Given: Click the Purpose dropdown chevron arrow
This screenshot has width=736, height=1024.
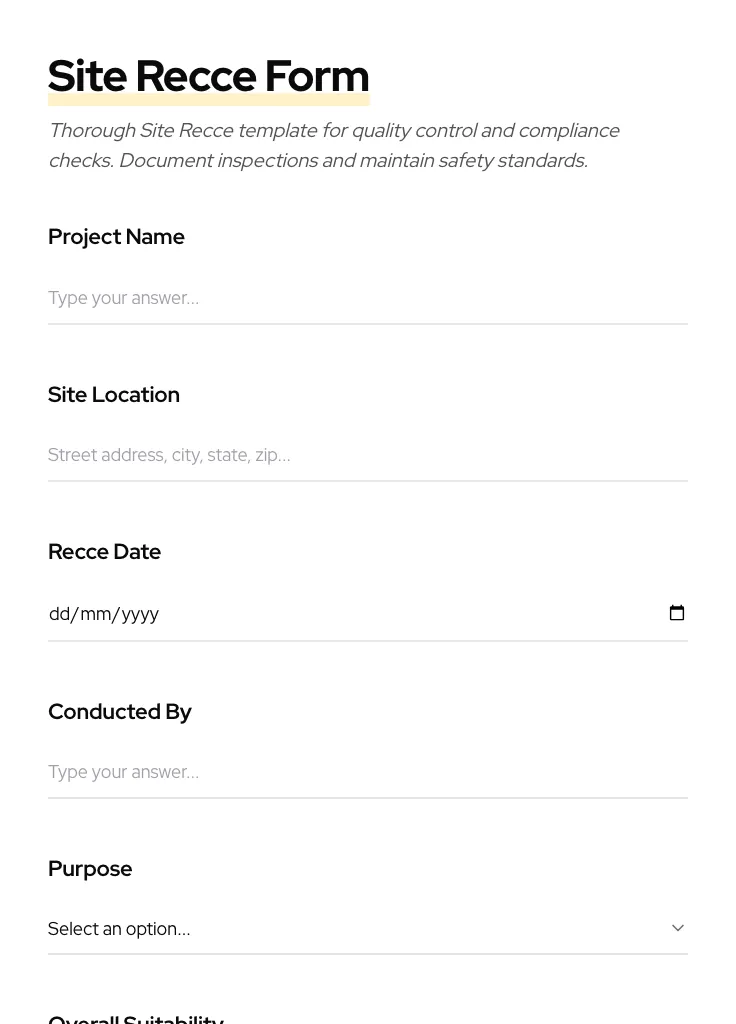Looking at the screenshot, I should [x=678, y=928].
